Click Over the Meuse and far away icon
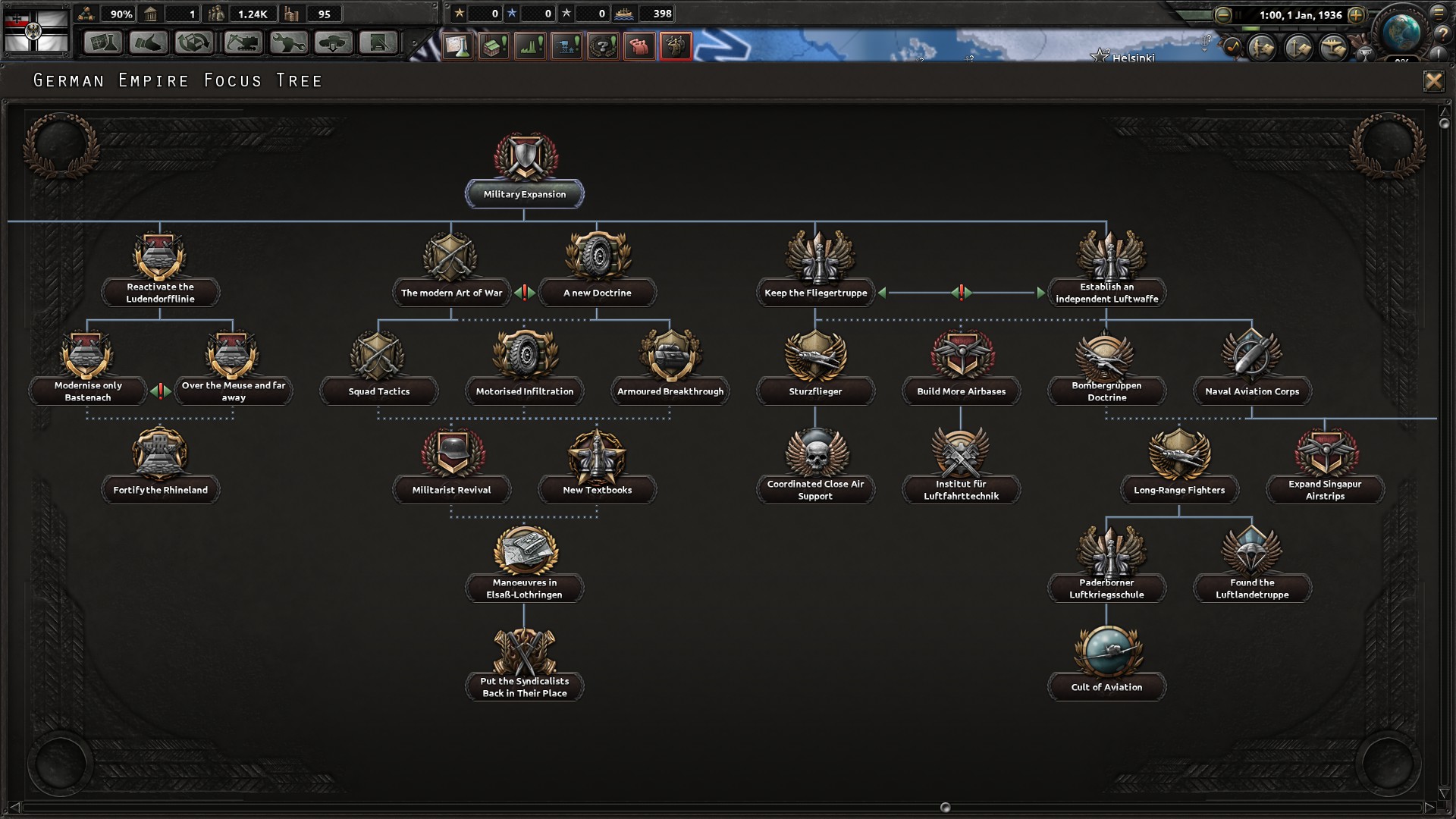Image resolution: width=1456 pixels, height=819 pixels. pyautogui.click(x=233, y=354)
